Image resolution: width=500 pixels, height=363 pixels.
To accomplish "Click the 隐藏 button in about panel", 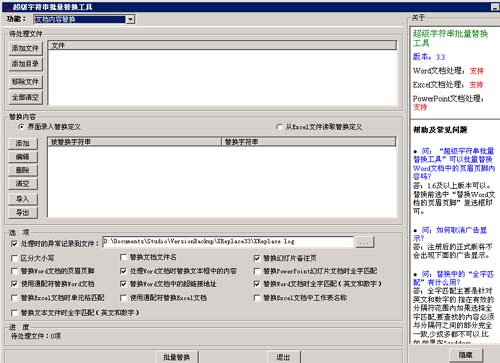I will point(465,355).
